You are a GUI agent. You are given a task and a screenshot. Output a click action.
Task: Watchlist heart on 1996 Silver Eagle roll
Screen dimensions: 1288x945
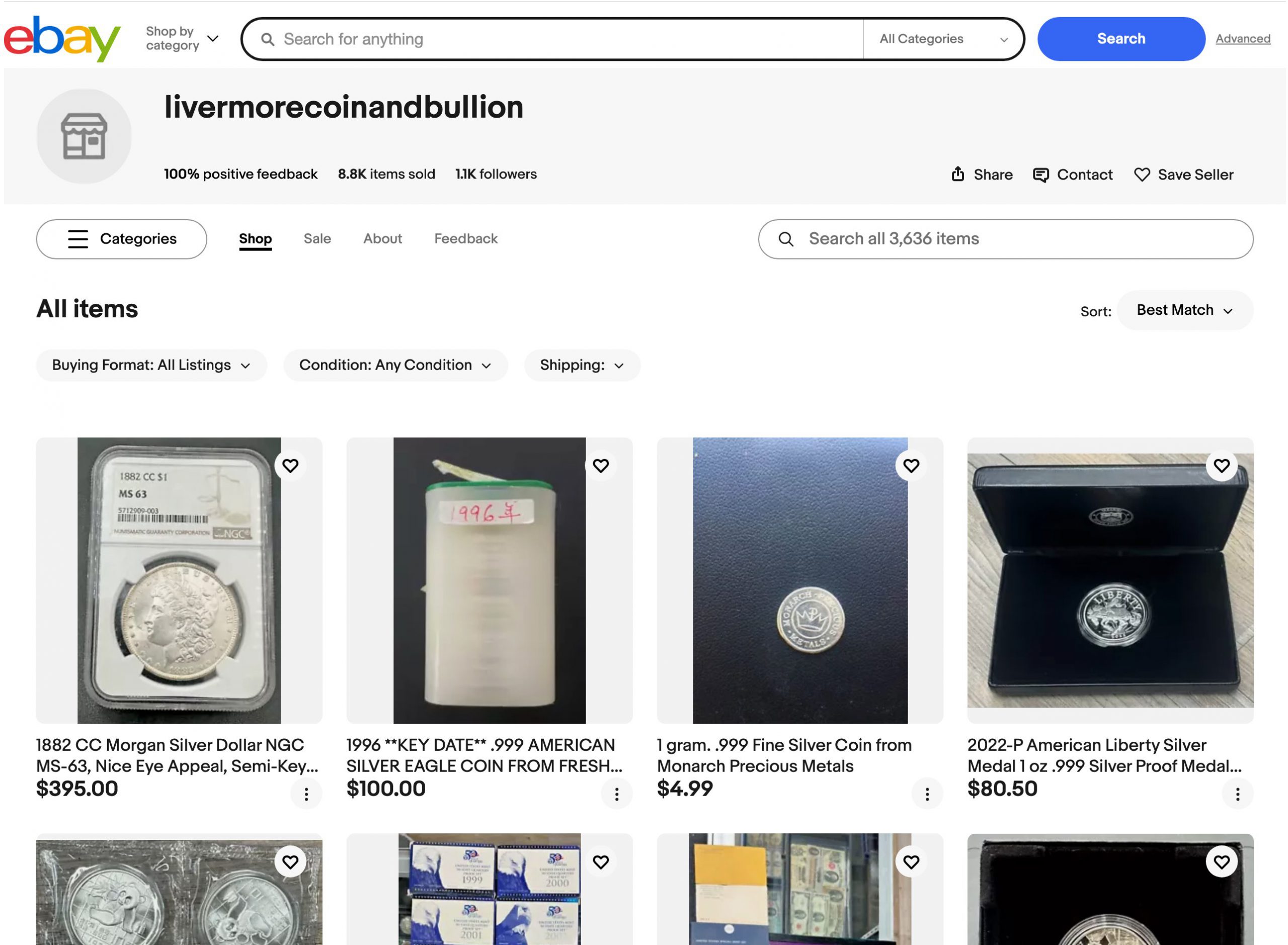point(600,466)
